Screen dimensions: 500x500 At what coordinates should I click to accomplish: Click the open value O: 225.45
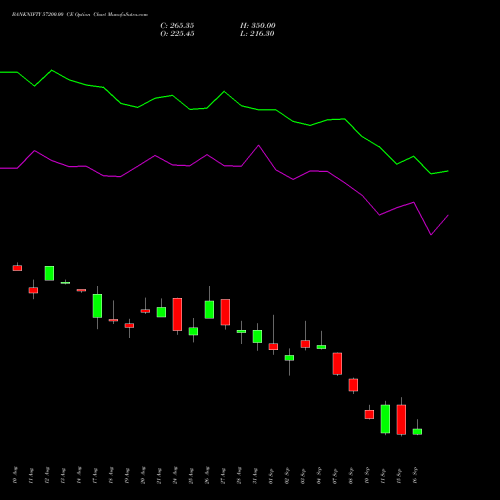(x=177, y=34)
